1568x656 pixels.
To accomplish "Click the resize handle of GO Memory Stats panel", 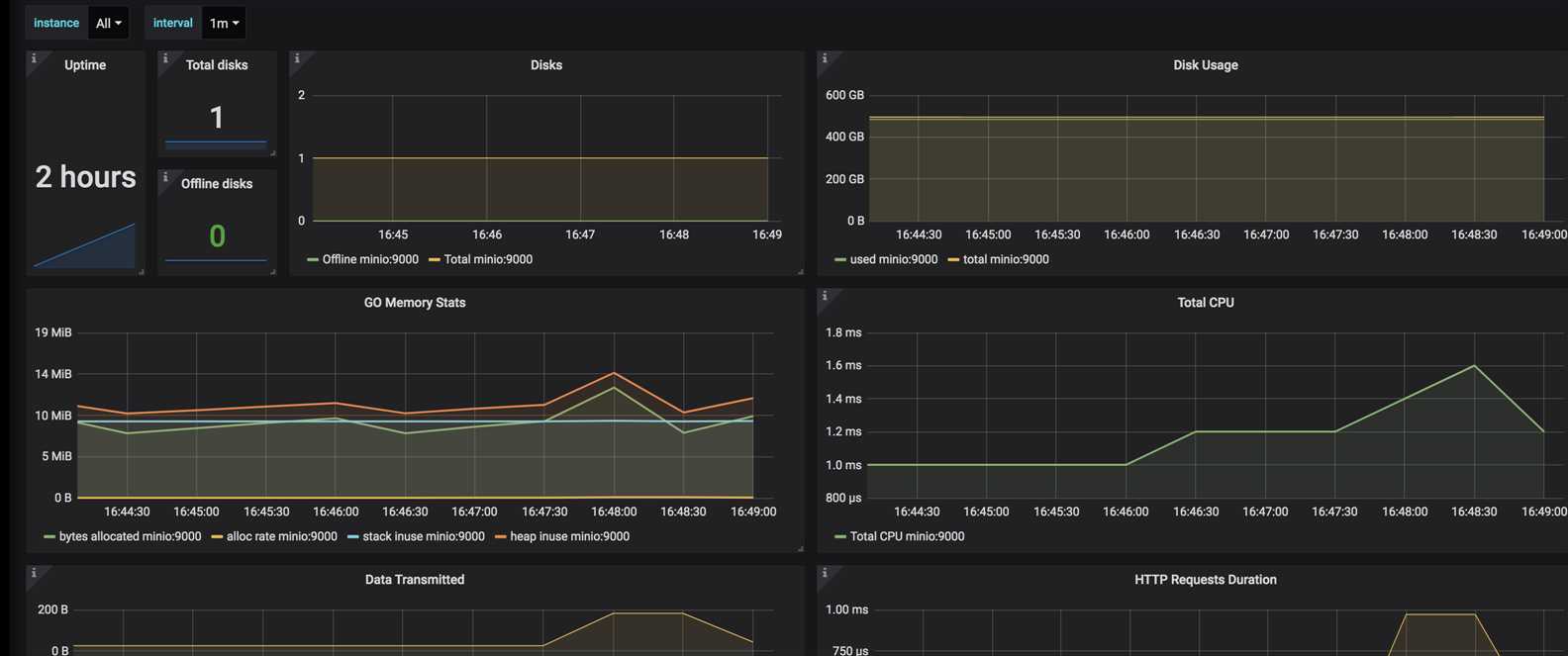I will point(800,548).
